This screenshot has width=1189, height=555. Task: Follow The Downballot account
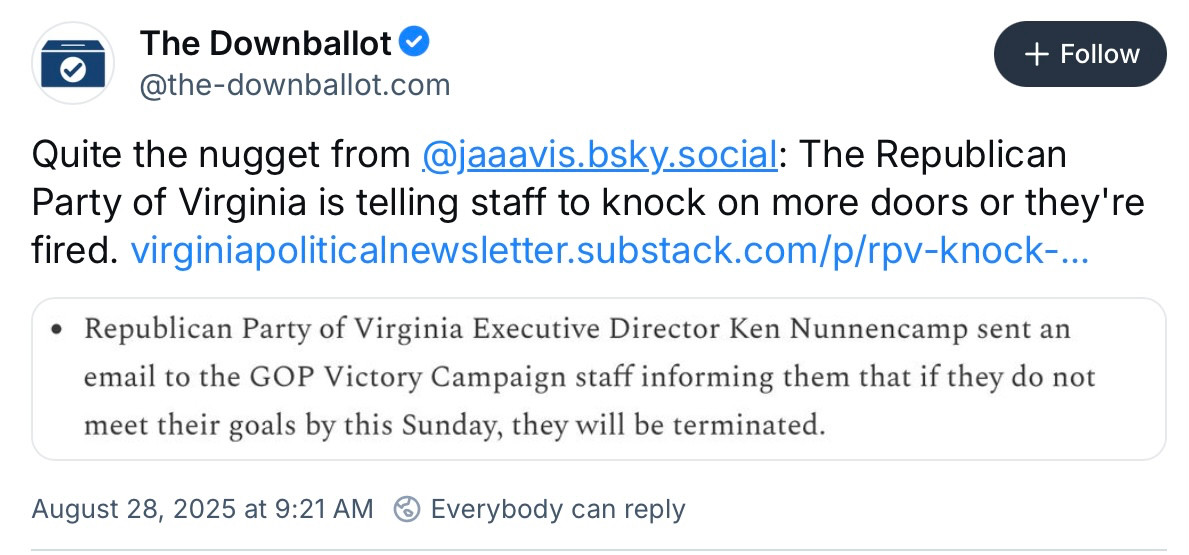coord(1080,54)
